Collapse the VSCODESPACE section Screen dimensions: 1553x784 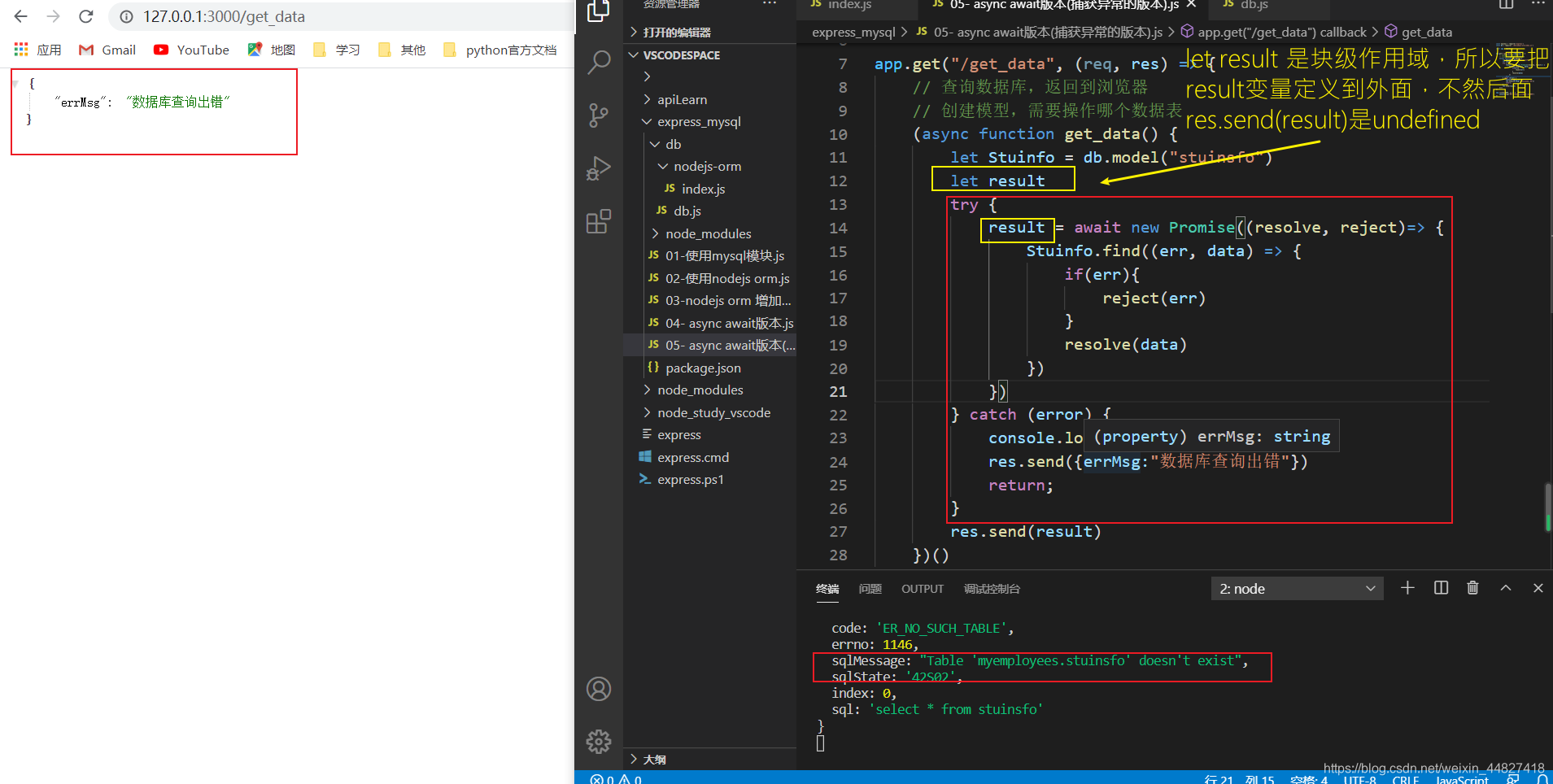709,55
